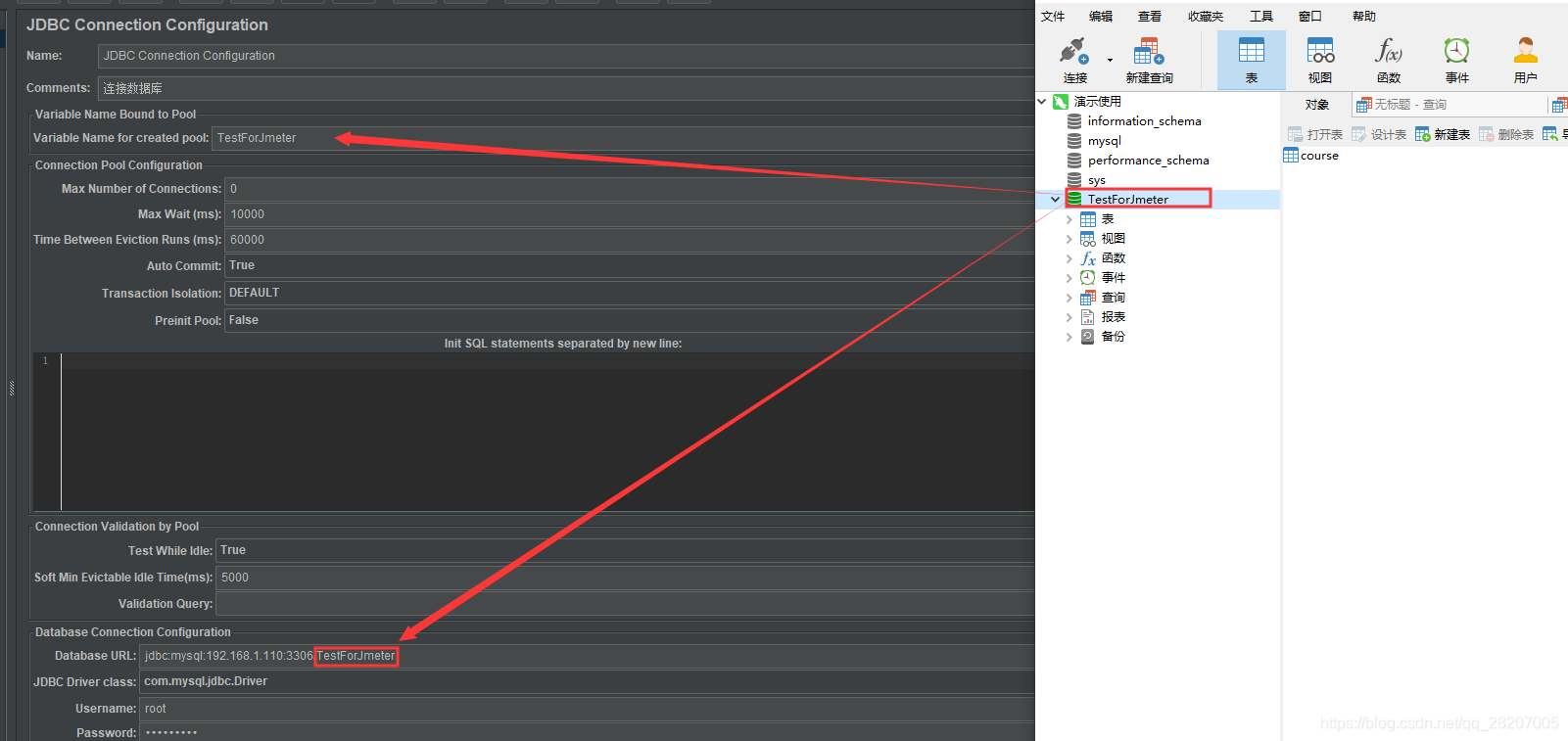Click the 视图 view icon in tree
The height and width of the screenshot is (741, 1568).
point(1088,239)
